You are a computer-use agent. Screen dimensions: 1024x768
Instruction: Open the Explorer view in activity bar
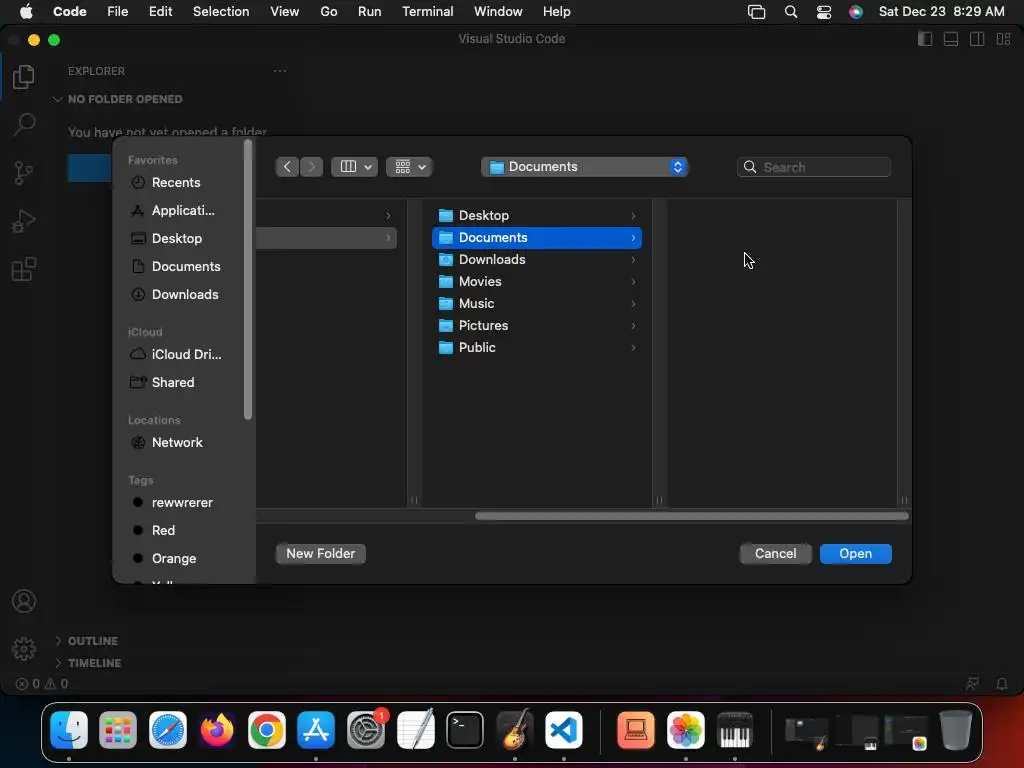(x=24, y=77)
